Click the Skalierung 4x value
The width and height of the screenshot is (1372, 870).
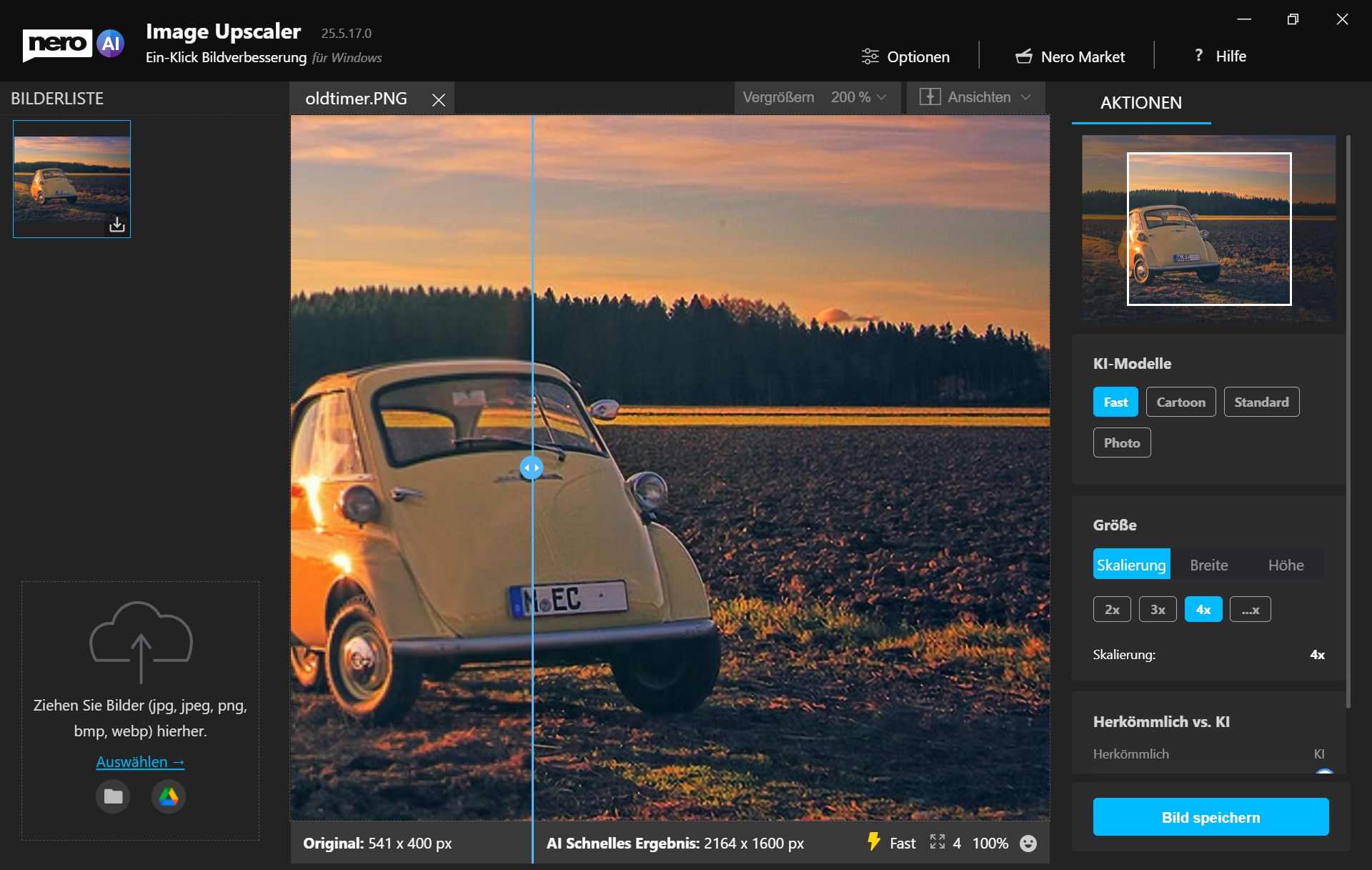[1317, 655]
